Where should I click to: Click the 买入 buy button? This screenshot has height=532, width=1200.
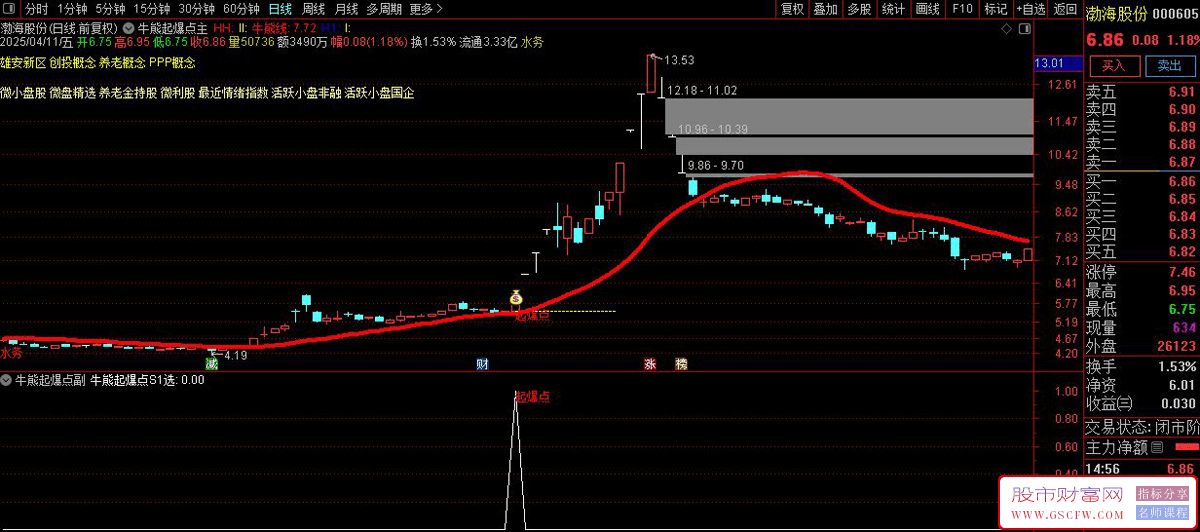pyautogui.click(x=1114, y=66)
